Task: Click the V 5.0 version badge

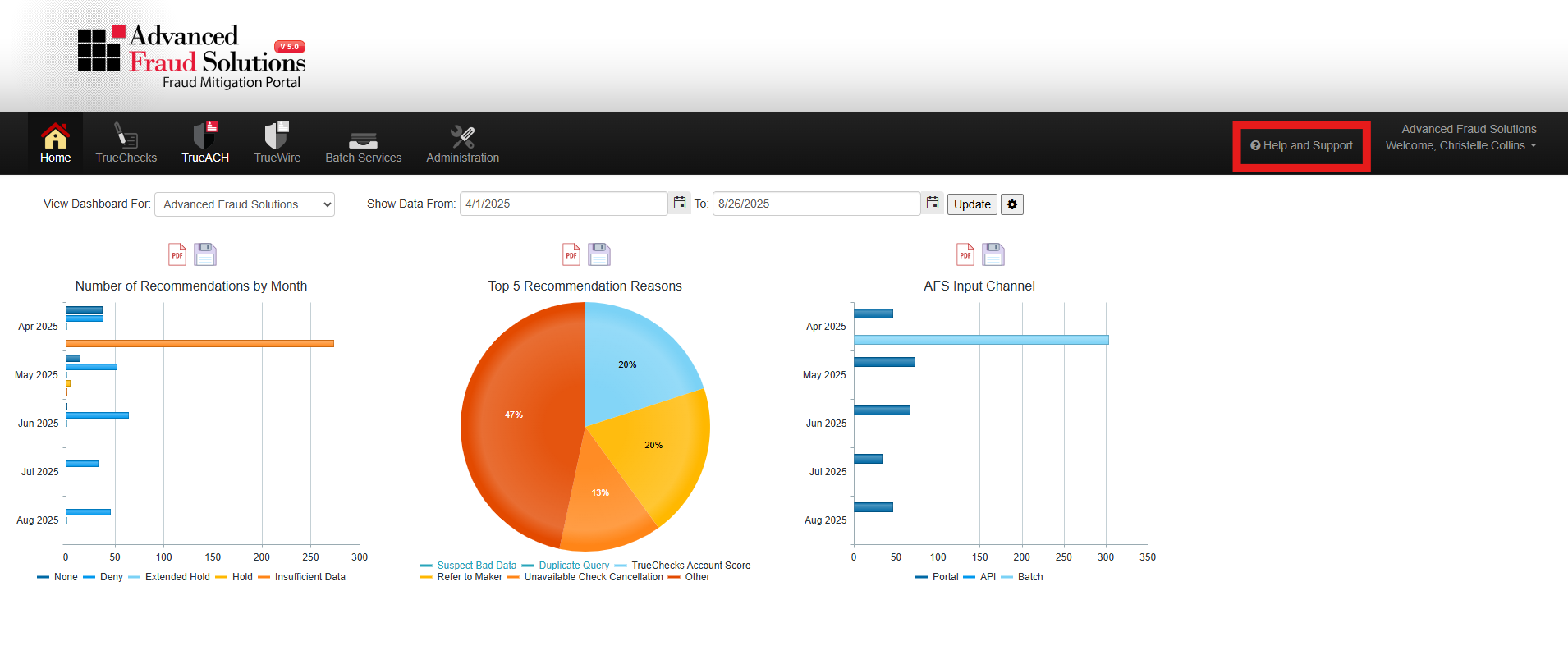Action: click(x=290, y=47)
